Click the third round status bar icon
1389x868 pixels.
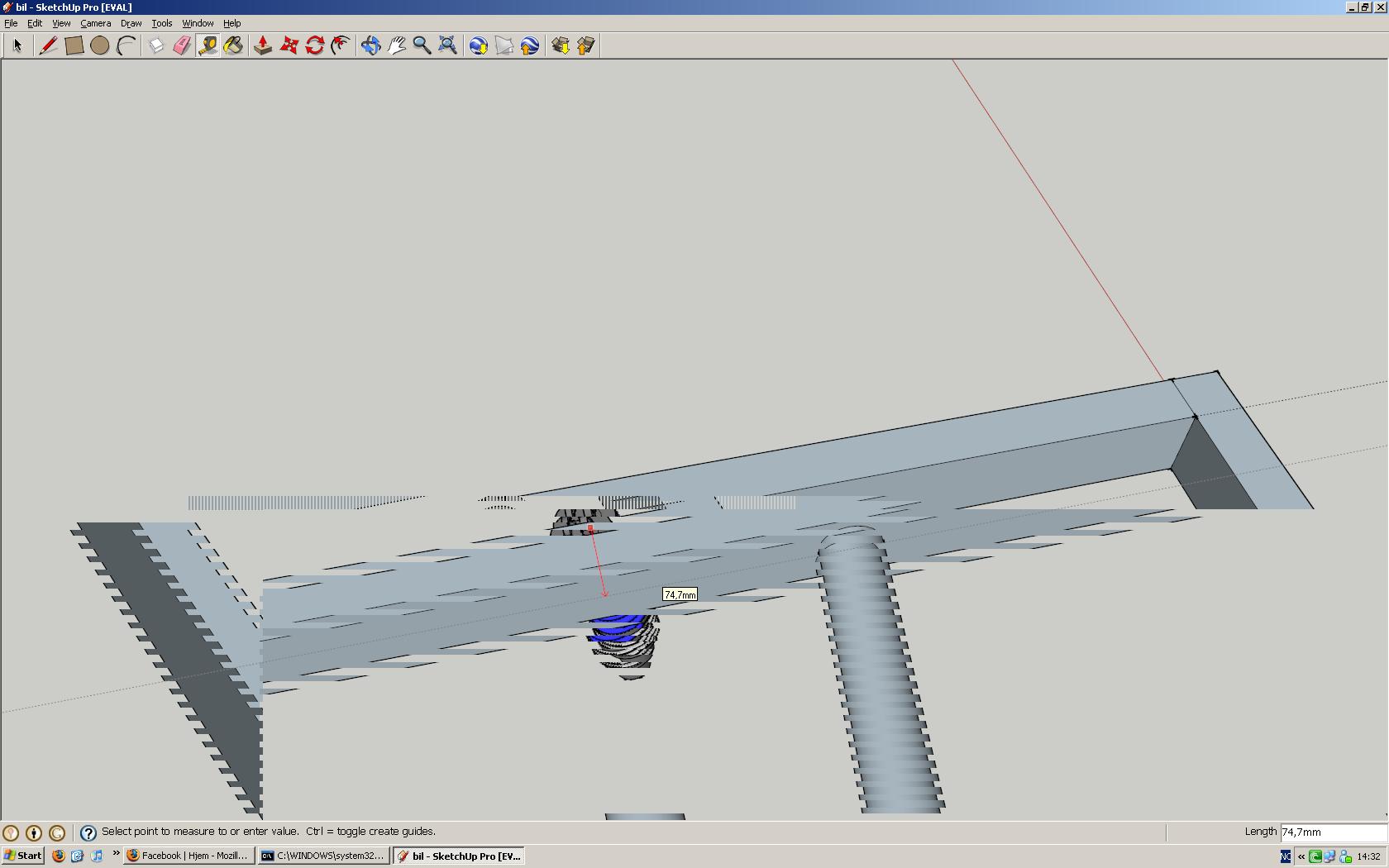pyautogui.click(x=57, y=833)
